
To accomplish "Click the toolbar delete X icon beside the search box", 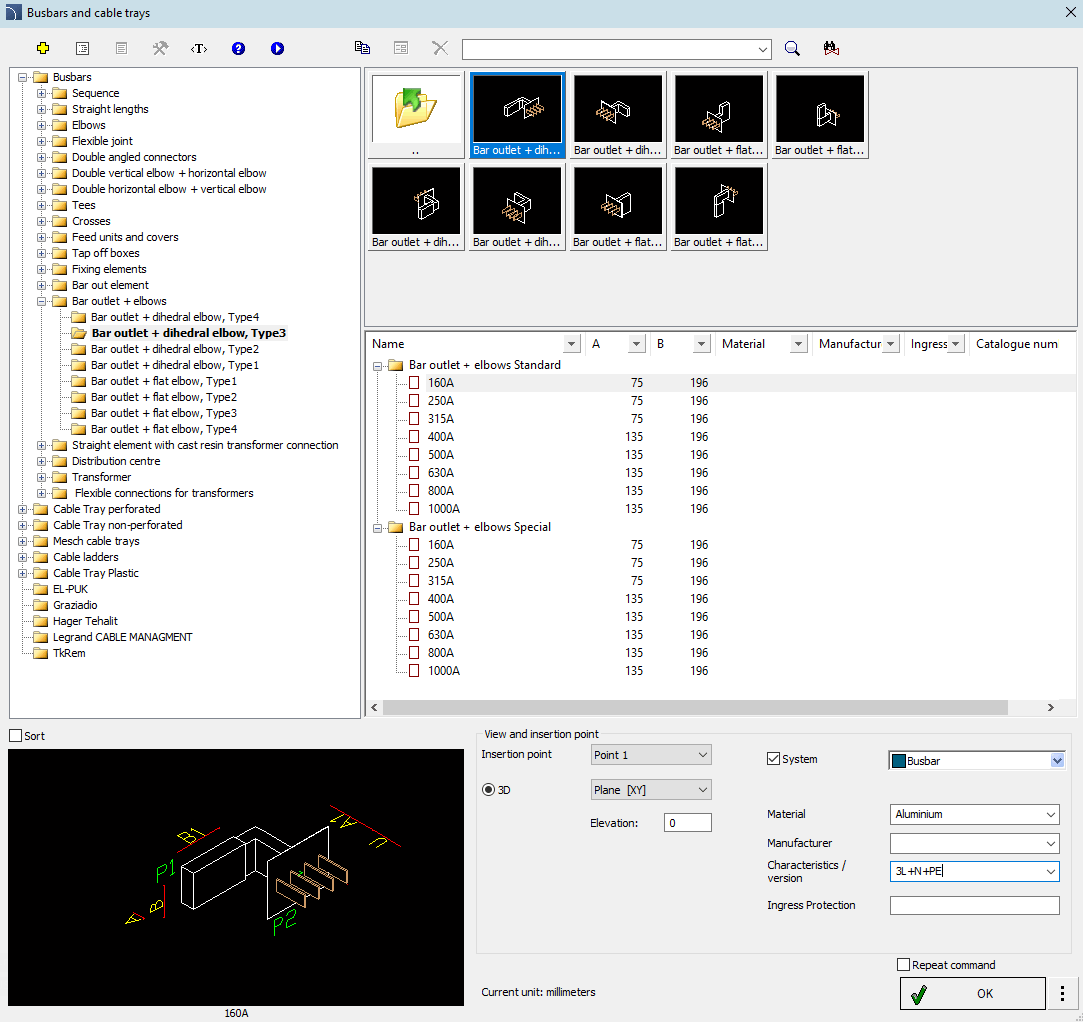I will pos(440,48).
